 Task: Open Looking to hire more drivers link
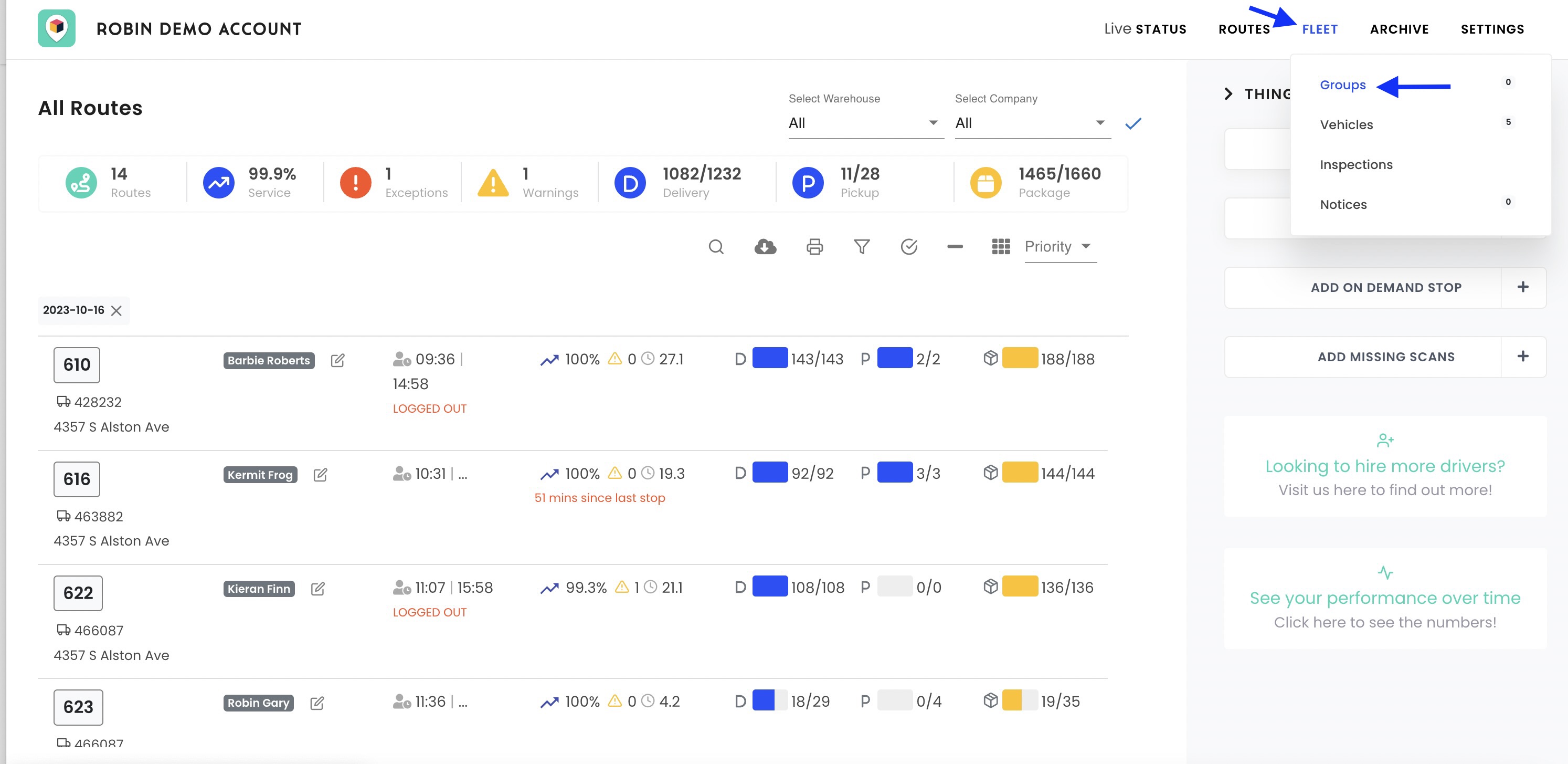(x=1384, y=466)
